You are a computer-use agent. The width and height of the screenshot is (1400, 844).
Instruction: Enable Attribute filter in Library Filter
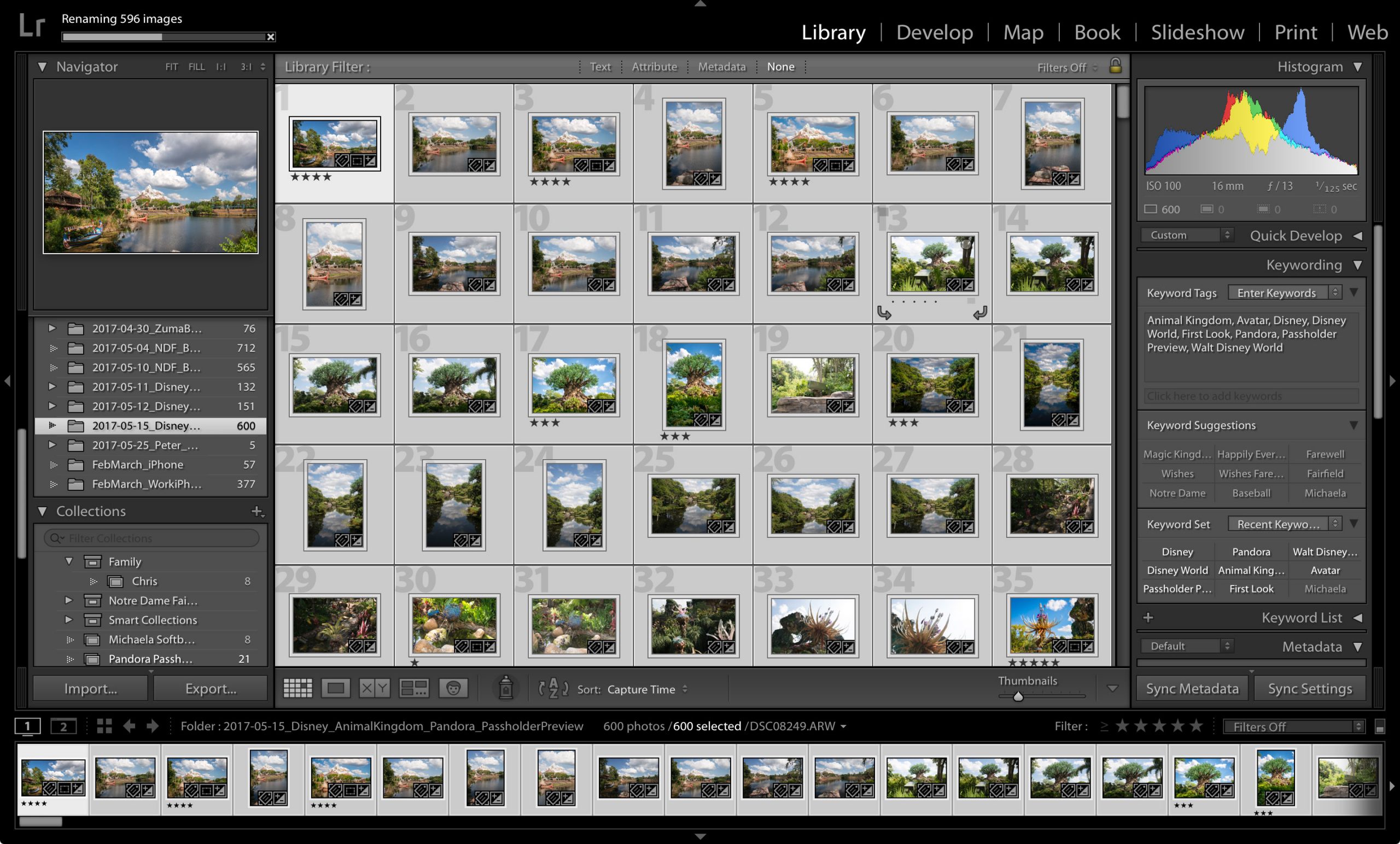coord(655,67)
